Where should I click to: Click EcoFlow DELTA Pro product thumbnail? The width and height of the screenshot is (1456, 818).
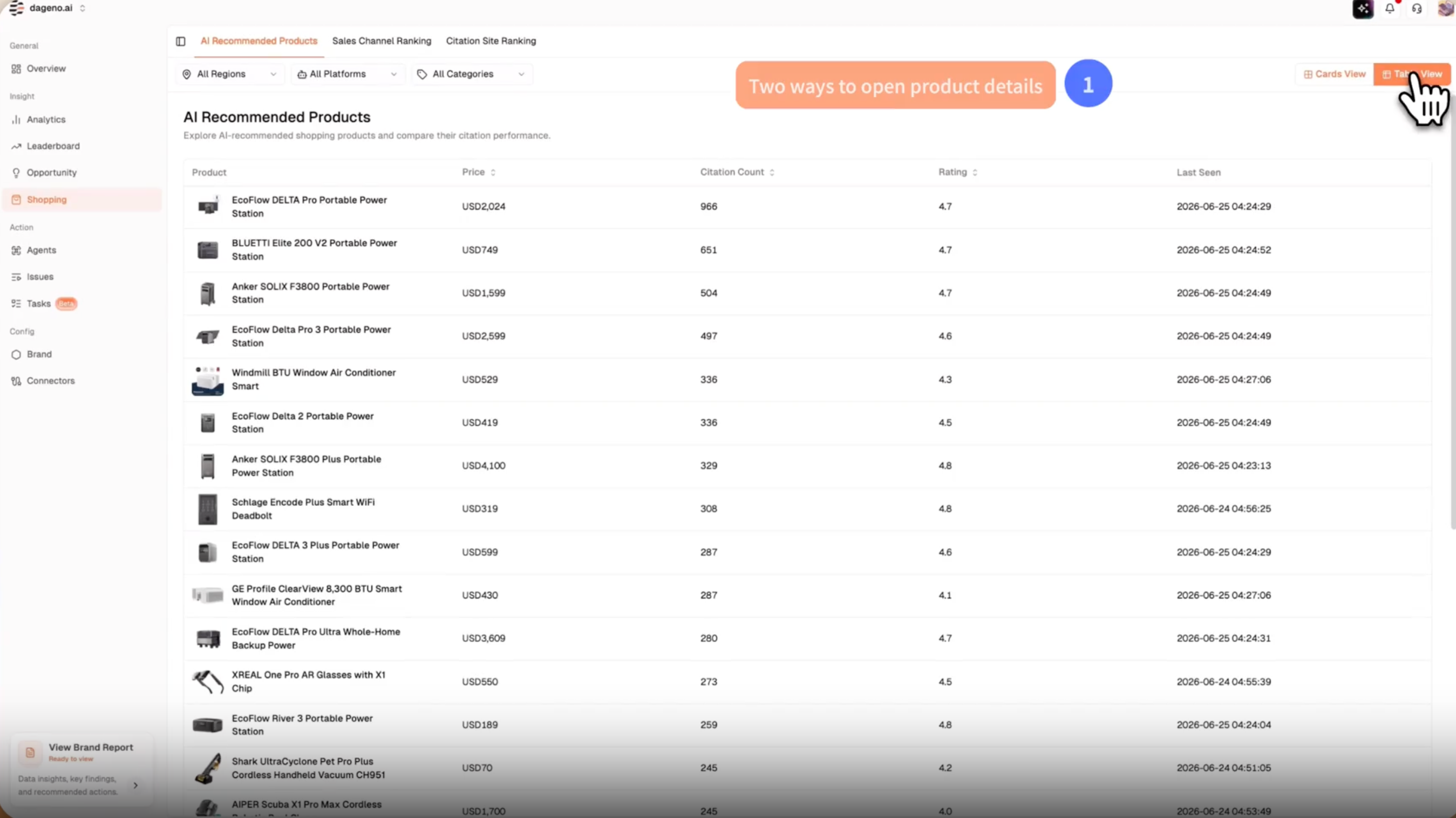208,206
